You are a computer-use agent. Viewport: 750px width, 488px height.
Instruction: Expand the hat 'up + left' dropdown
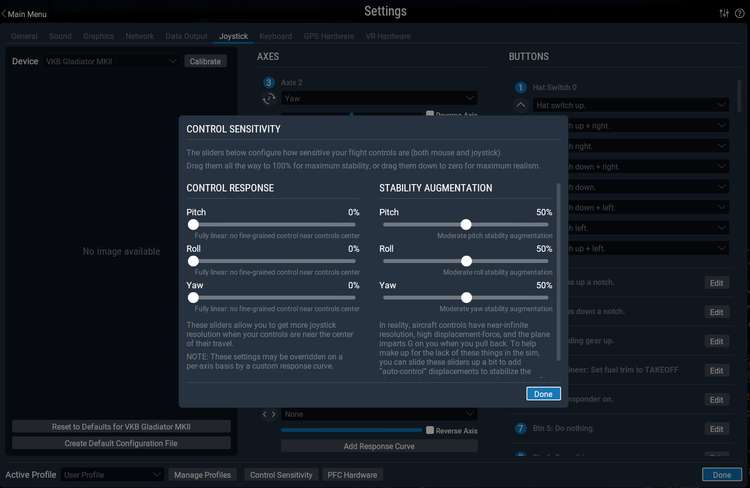click(648, 248)
